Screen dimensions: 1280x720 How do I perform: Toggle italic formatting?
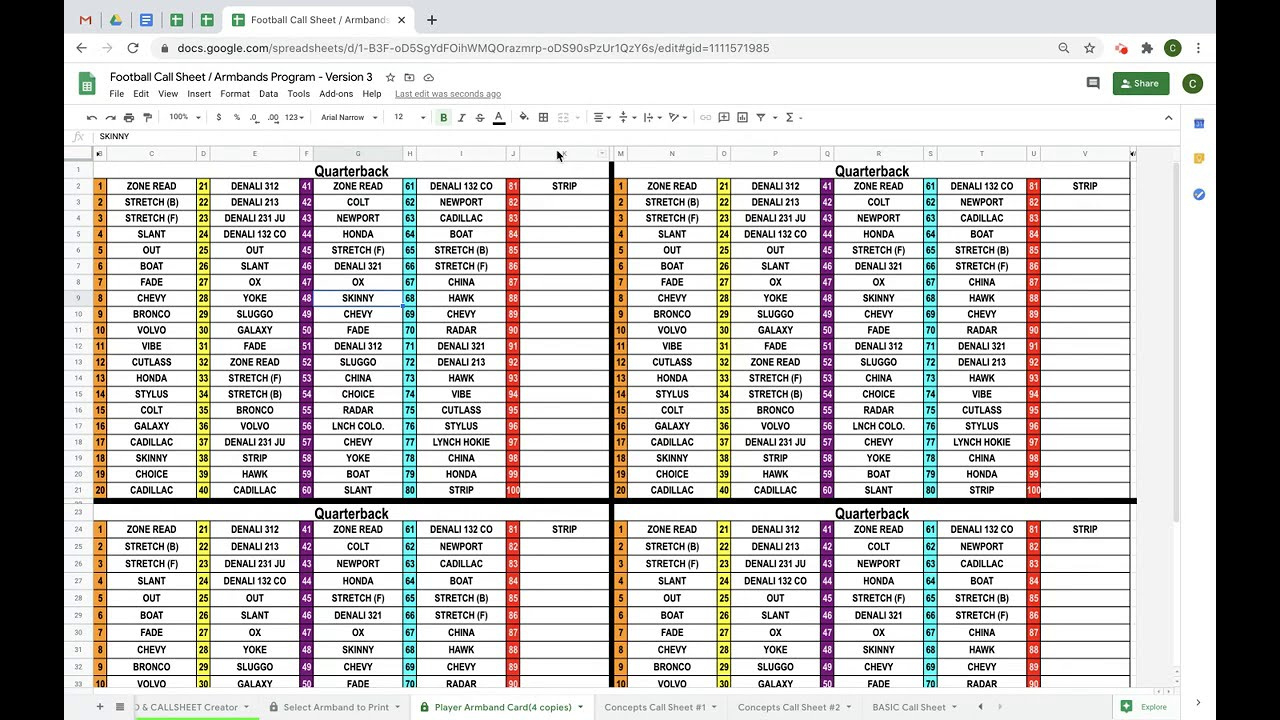click(461, 117)
